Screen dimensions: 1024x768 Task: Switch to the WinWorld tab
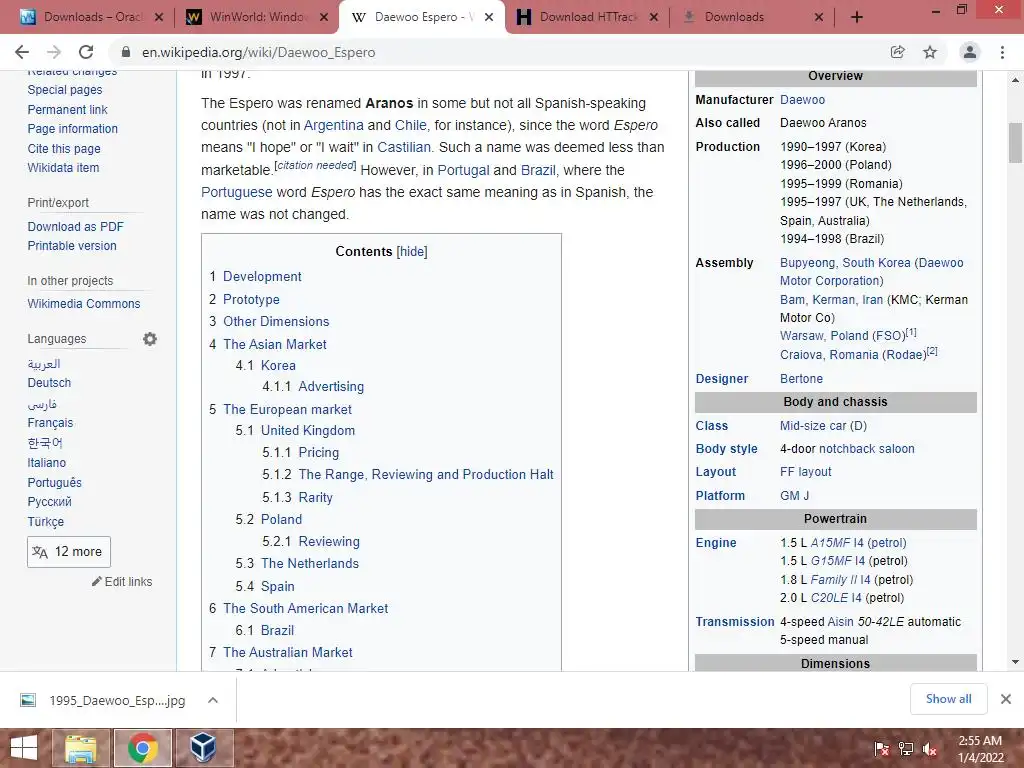click(257, 17)
